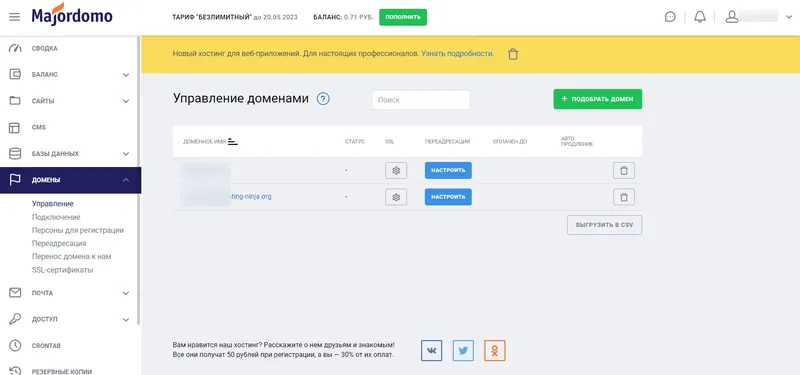Focus the Поиск search field

coord(421,100)
